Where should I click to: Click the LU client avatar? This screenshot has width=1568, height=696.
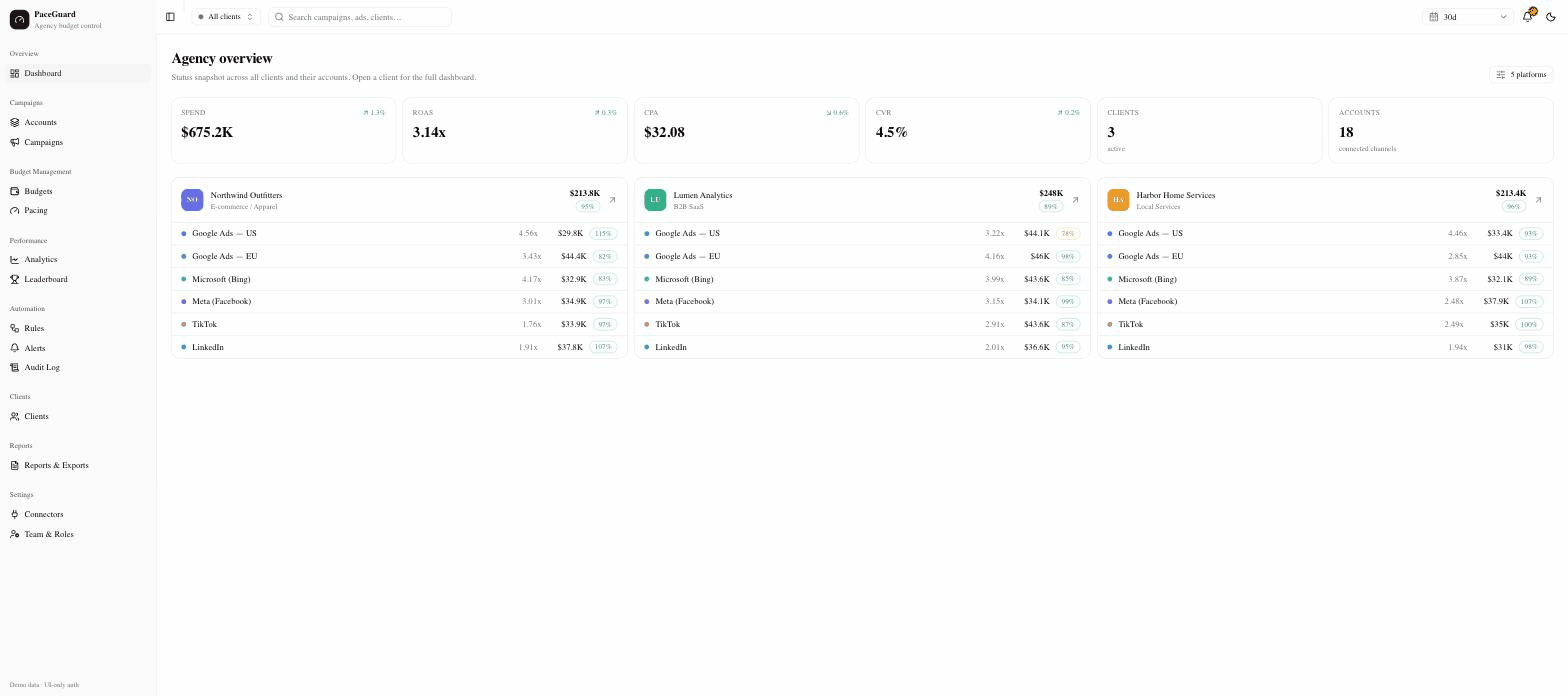[655, 200]
